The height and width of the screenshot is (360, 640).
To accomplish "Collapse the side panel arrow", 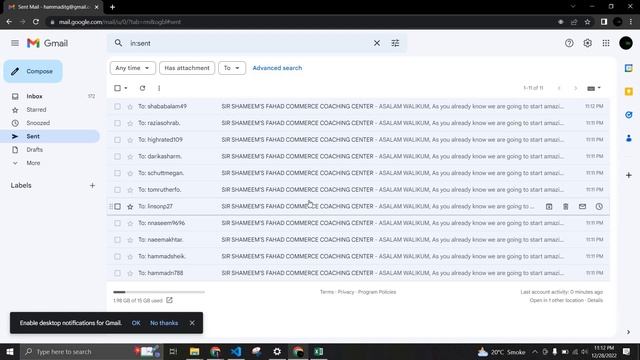I will tap(628, 332).
